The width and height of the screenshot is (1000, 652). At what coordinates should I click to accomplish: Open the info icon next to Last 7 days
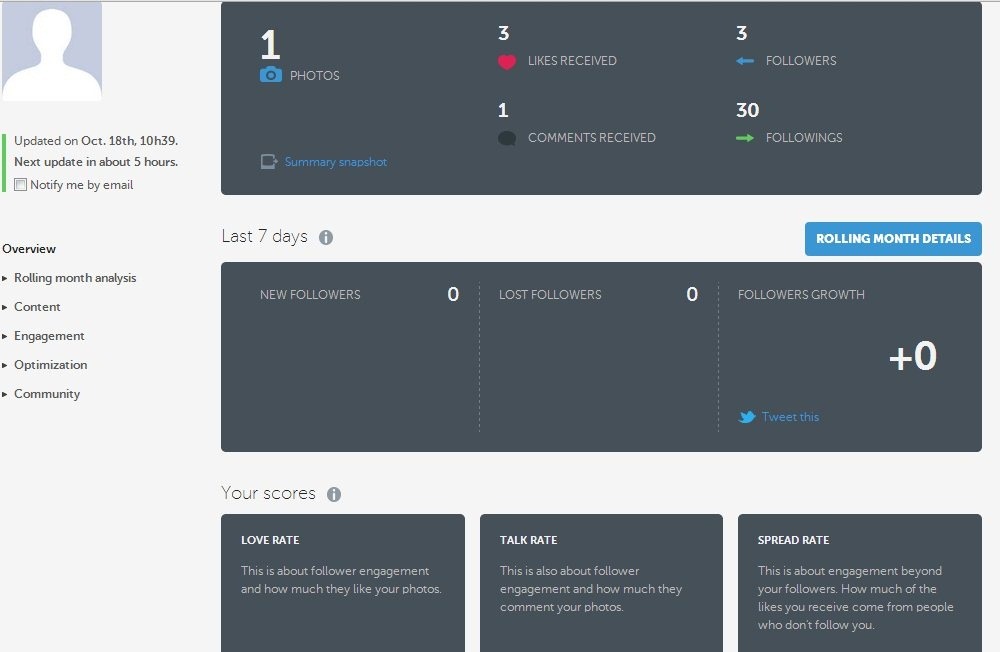(x=326, y=237)
